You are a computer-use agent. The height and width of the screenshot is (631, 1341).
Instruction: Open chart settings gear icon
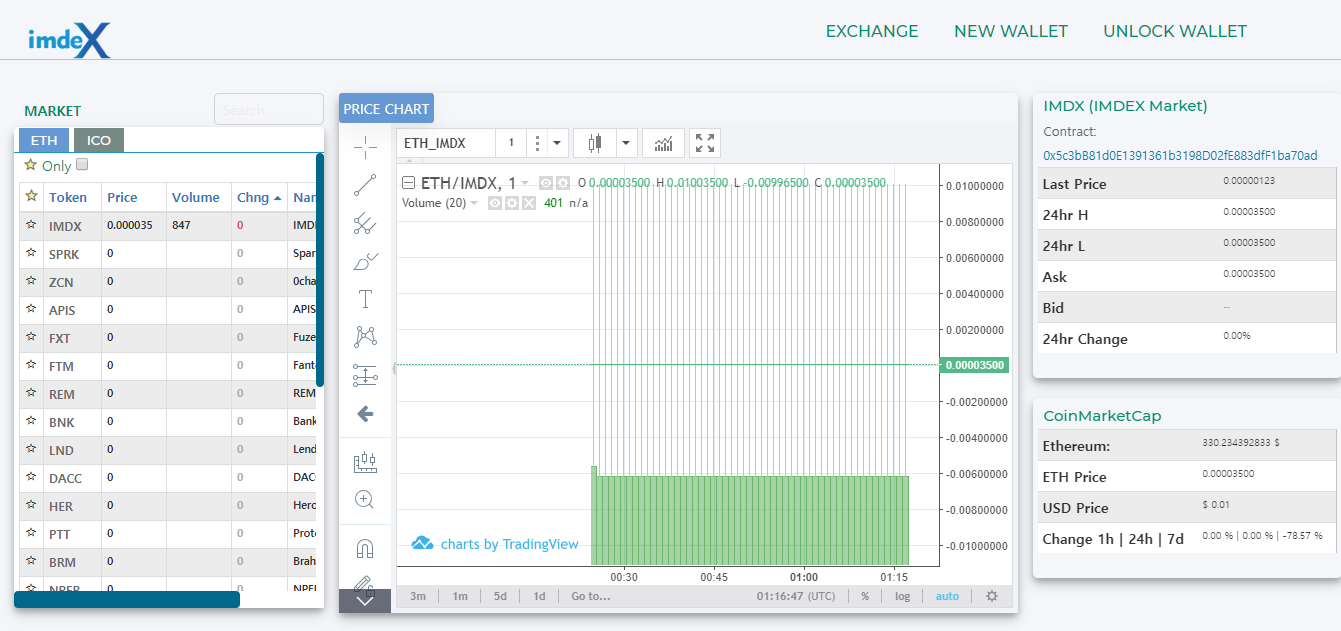[x=992, y=596]
